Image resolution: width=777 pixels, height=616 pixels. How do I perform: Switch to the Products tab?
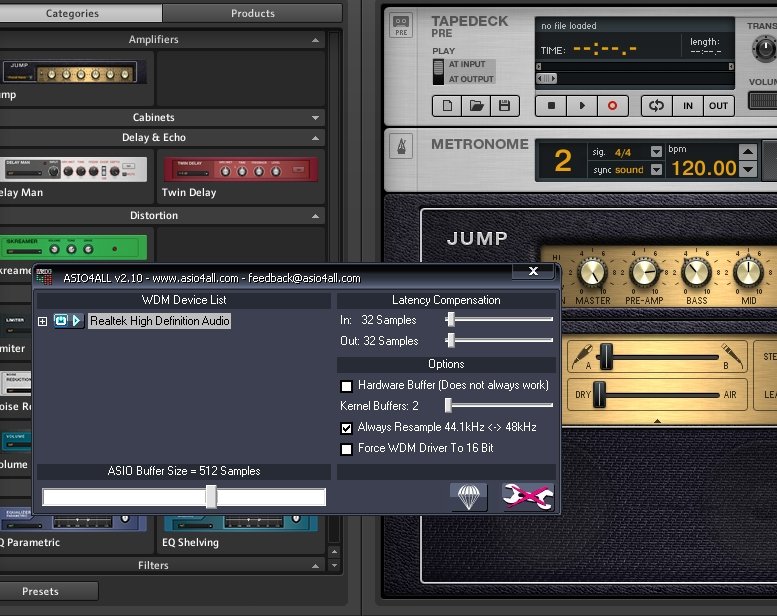point(253,13)
